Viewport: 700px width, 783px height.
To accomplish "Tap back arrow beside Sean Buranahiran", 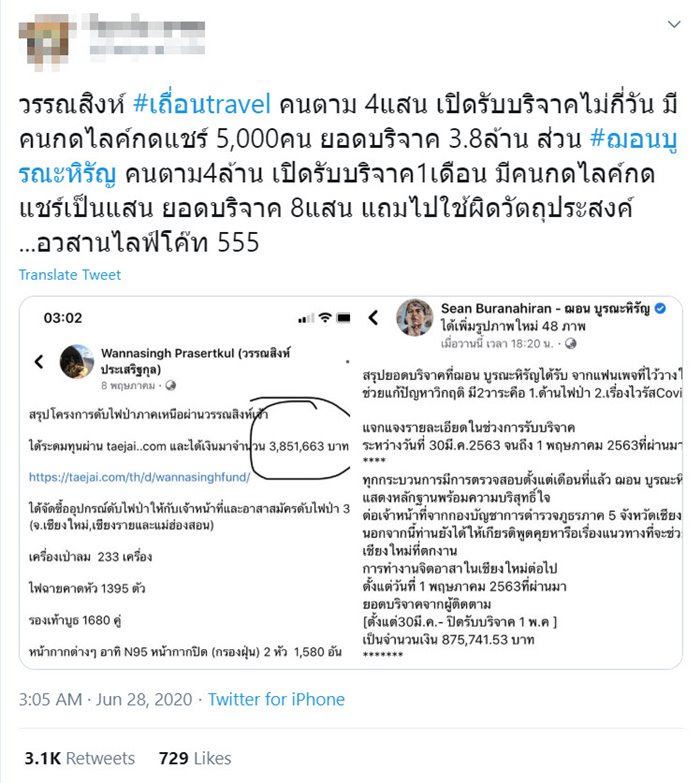I will click(x=373, y=318).
